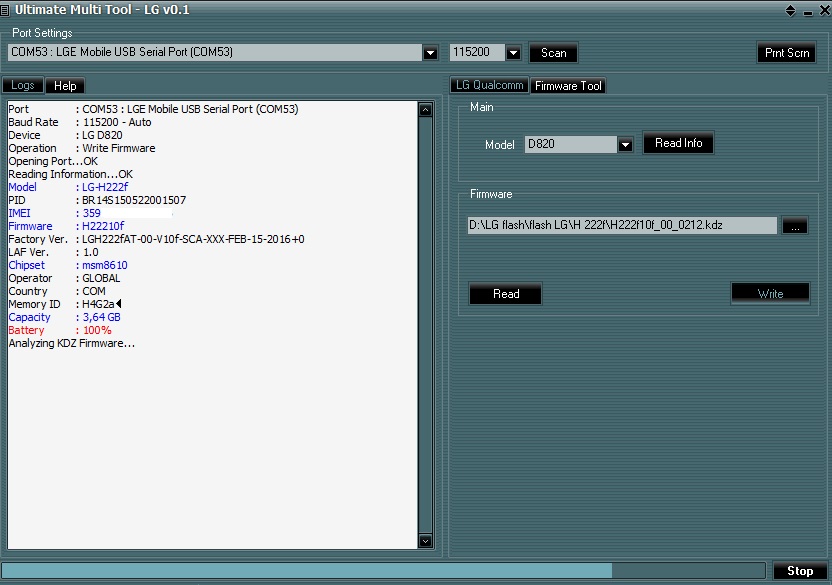Screen dimensions: 832x585
Task: Click the '100%' battery value
Action: coord(97,330)
